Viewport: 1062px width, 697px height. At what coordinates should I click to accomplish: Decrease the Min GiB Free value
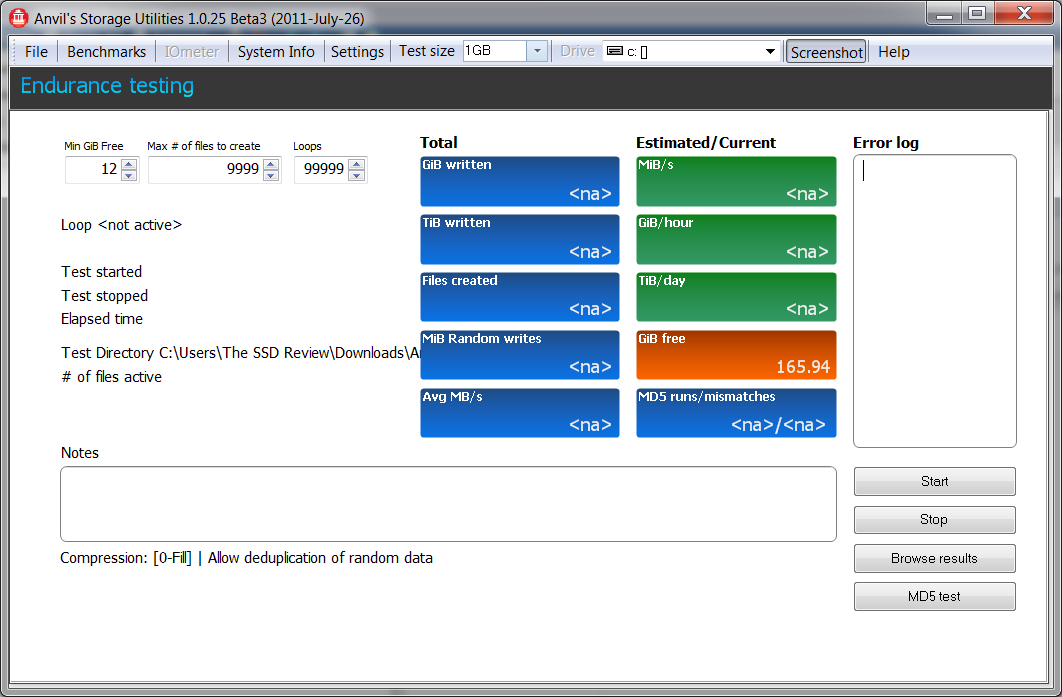point(129,175)
